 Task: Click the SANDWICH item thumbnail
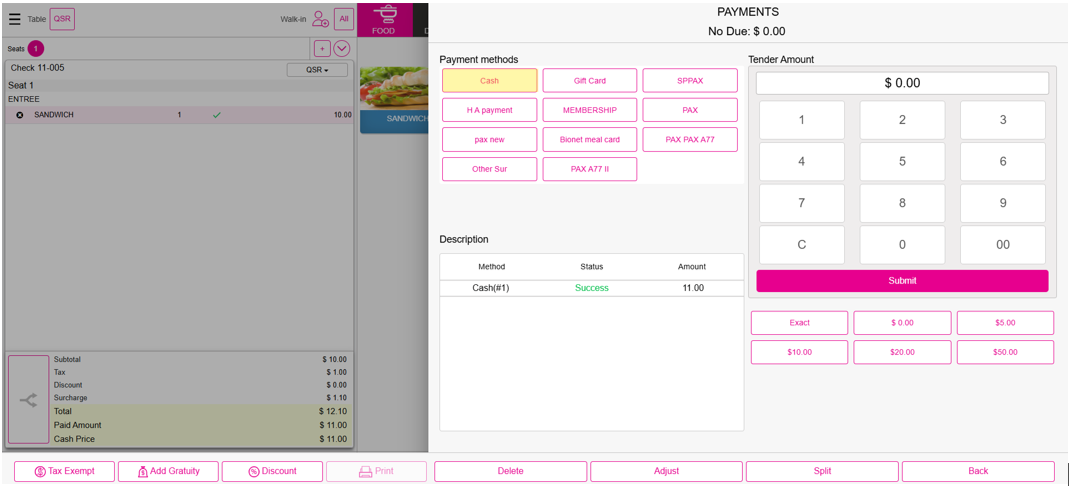(393, 97)
